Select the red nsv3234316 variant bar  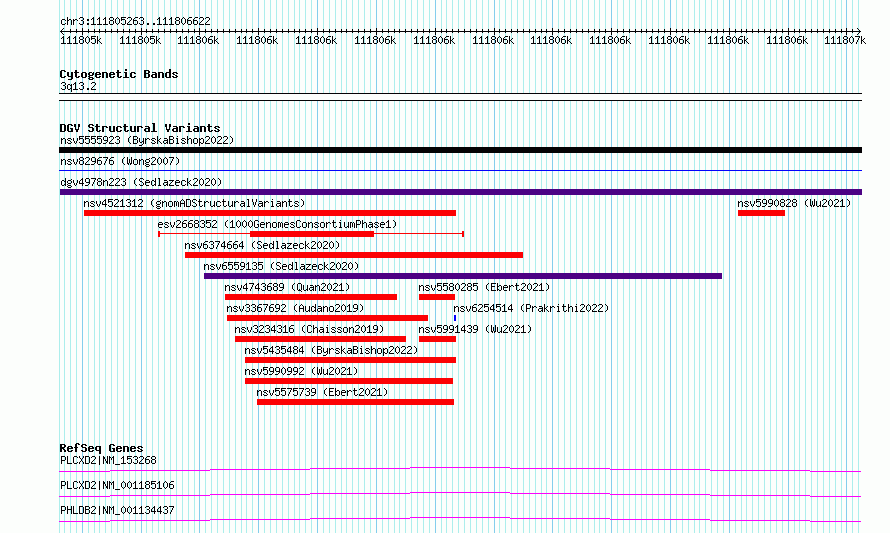pos(320,339)
